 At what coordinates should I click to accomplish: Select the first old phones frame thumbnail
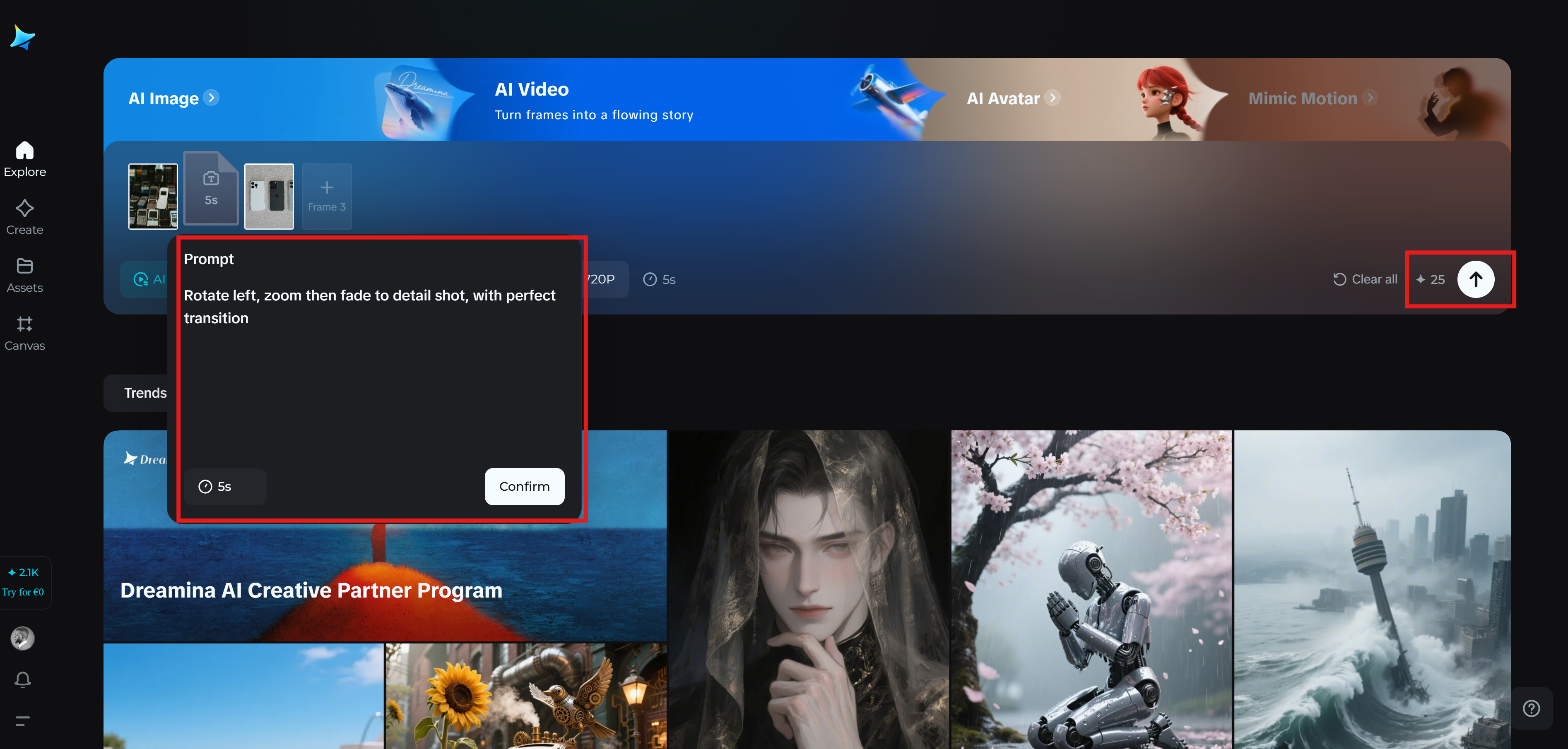click(153, 196)
